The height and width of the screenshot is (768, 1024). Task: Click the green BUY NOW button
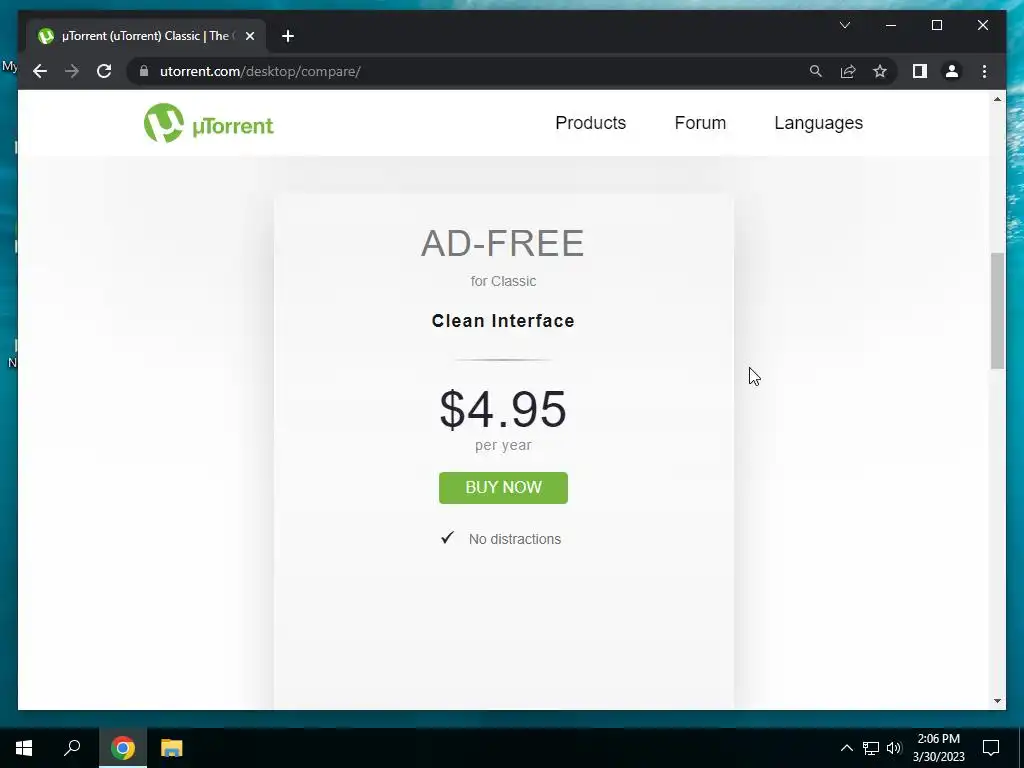coord(504,488)
